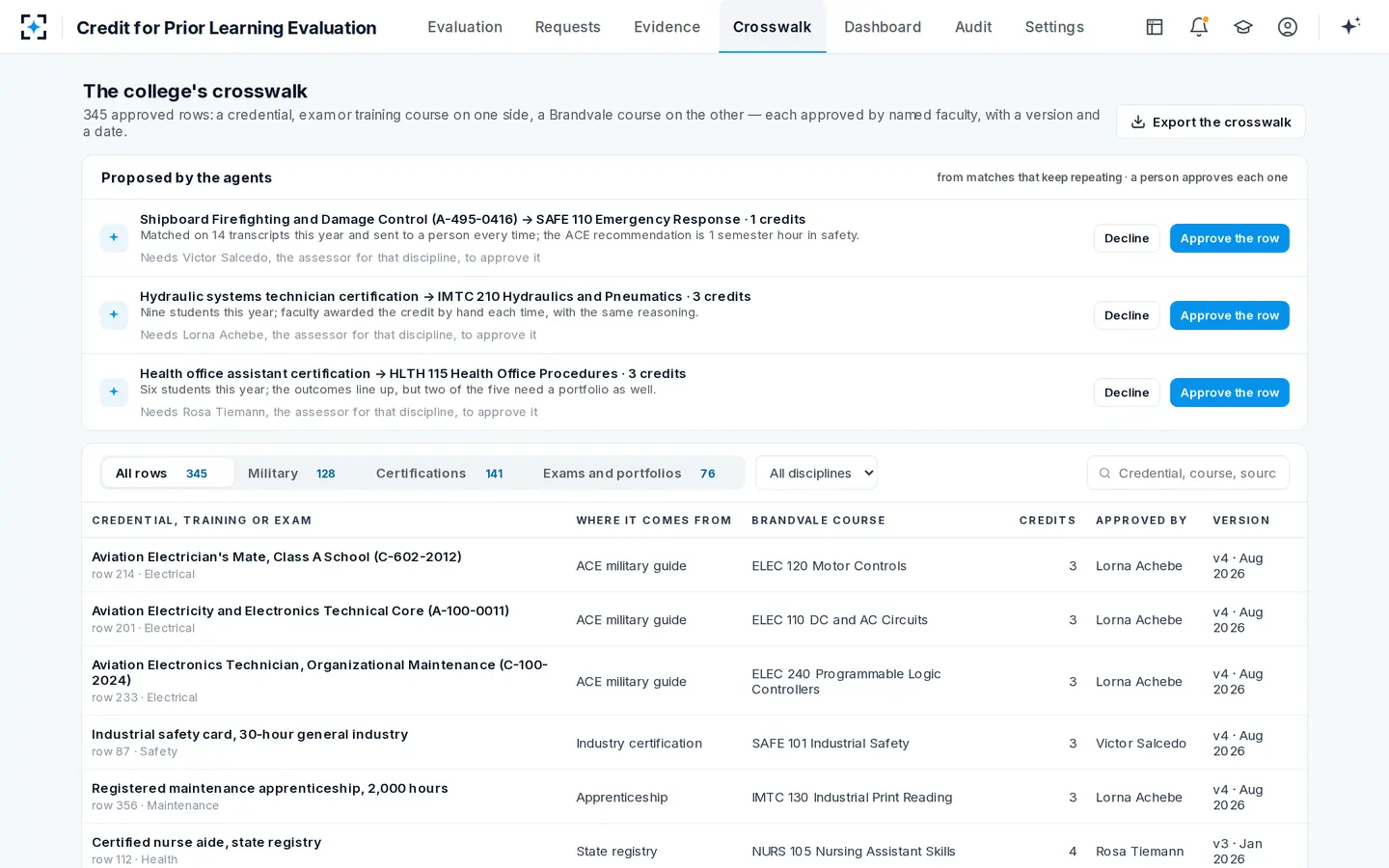Click the app logo icon
Viewport: 1389px width, 868px height.
34,27
